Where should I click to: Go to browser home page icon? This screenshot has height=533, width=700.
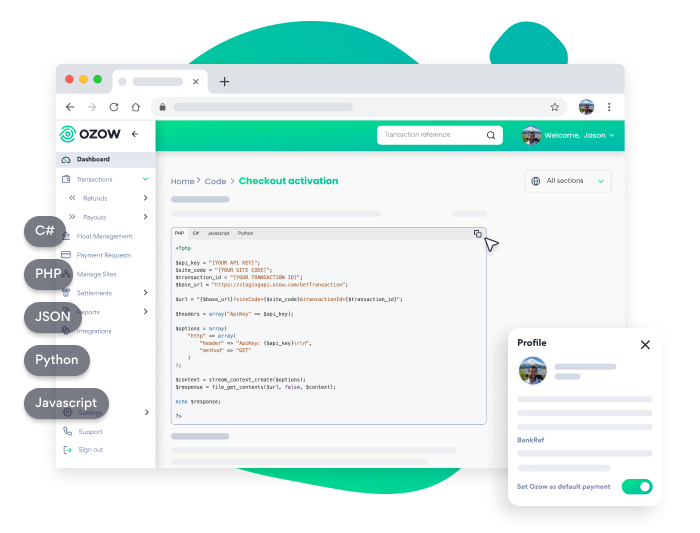(136, 107)
